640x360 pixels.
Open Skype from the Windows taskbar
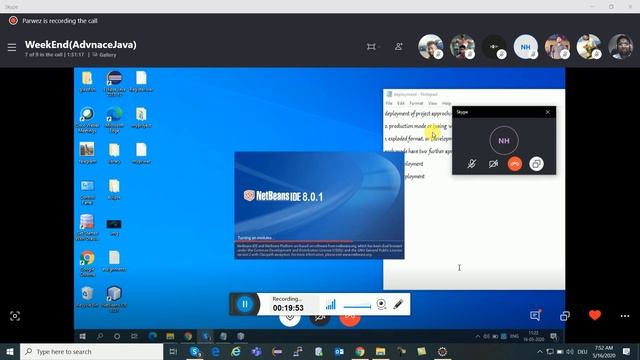point(195,351)
